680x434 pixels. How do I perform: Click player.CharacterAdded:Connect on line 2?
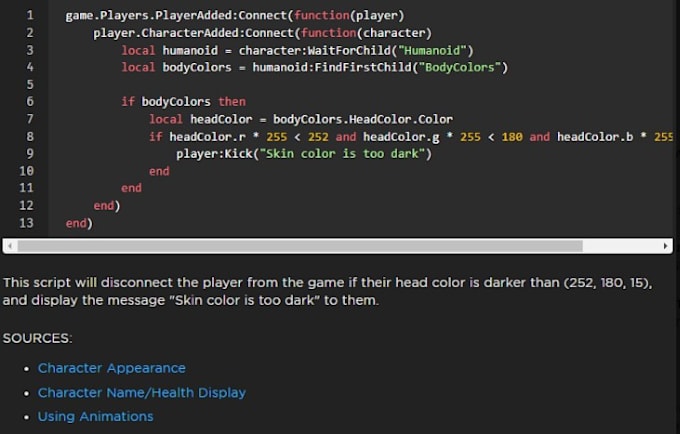click(193, 33)
